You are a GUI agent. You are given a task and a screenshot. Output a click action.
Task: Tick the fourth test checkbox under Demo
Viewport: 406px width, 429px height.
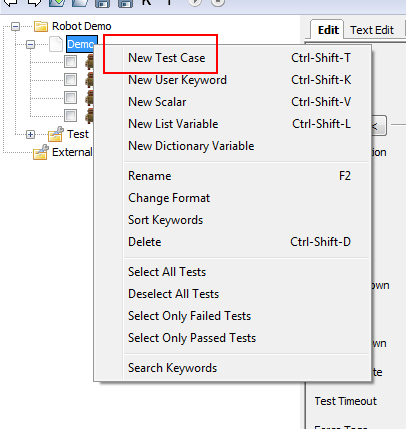(70, 115)
